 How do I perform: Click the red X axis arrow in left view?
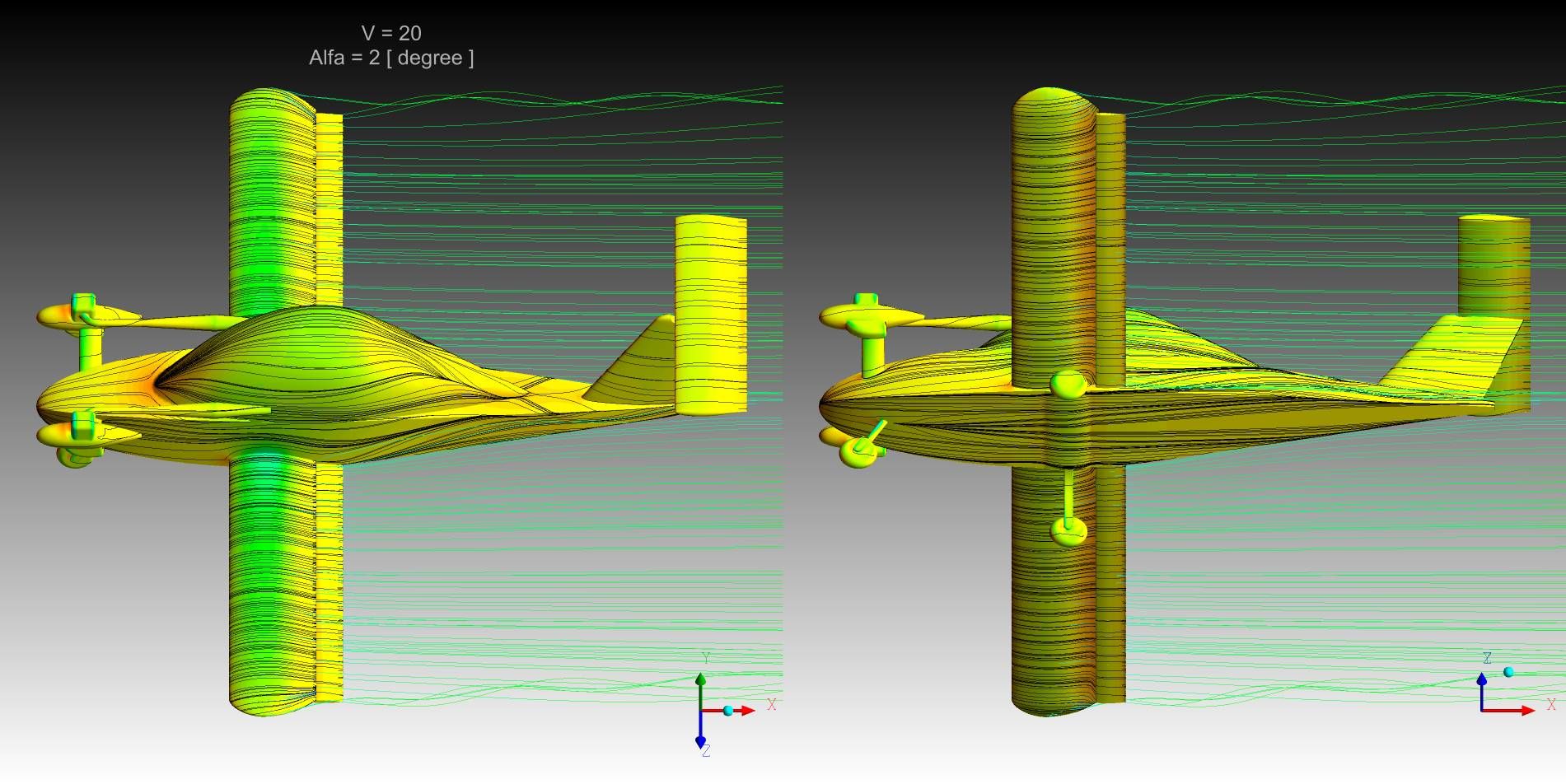point(744,710)
